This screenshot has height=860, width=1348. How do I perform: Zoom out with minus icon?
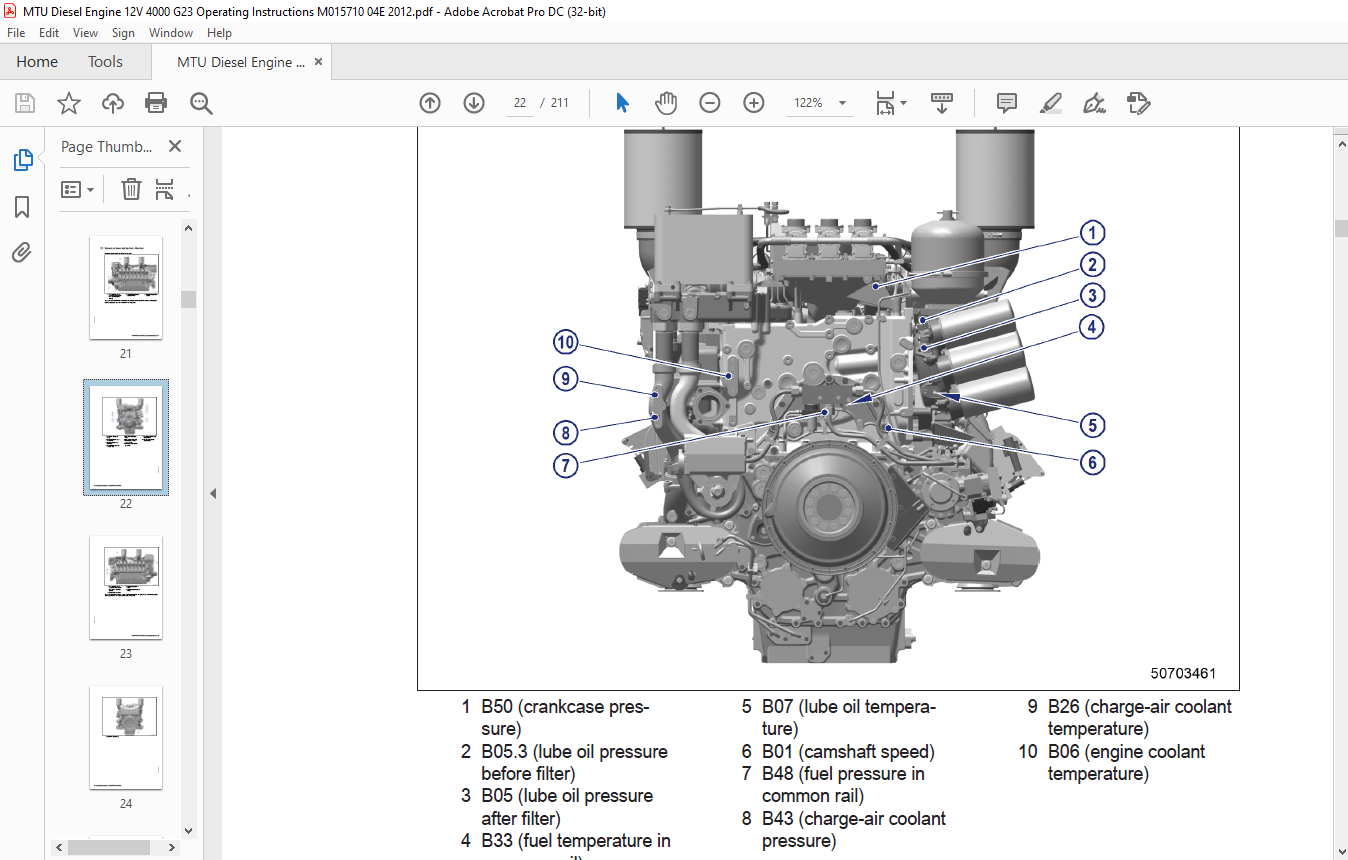click(710, 103)
